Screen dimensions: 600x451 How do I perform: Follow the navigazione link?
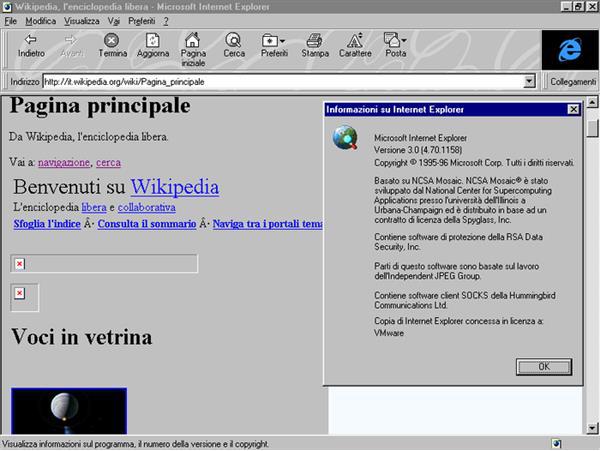click(64, 163)
